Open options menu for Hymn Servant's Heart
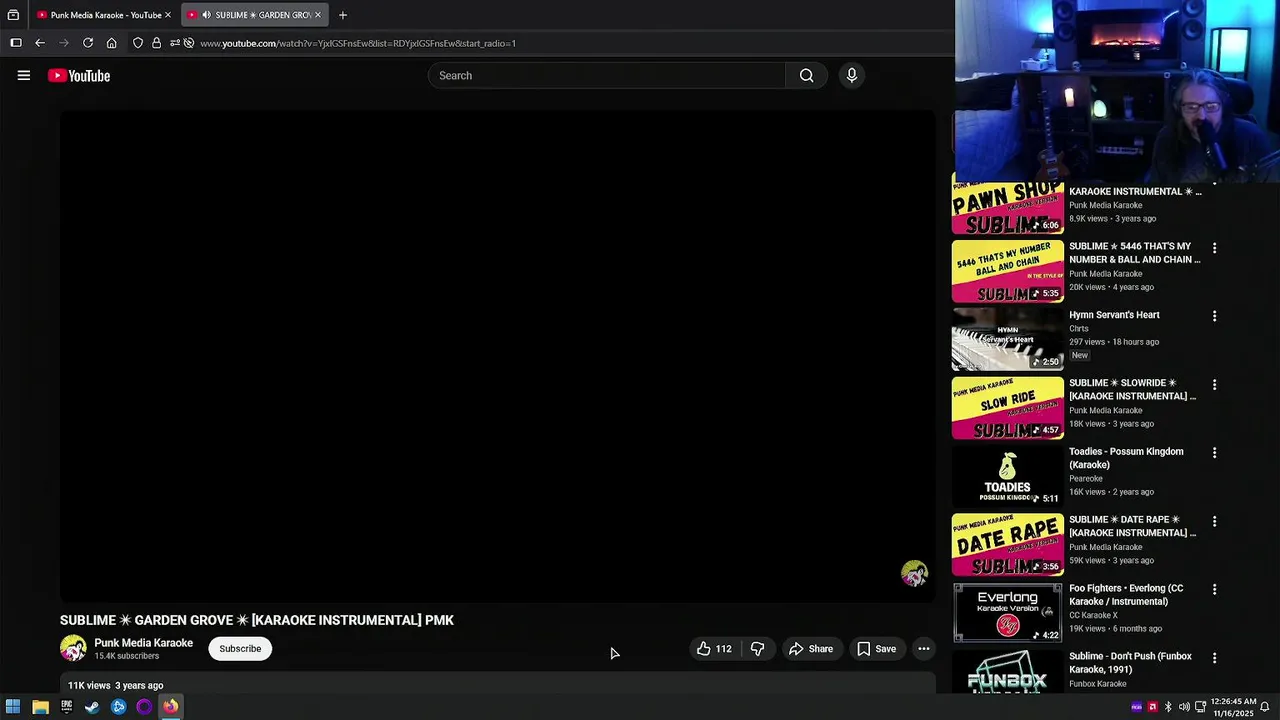1280x720 pixels. click(1215, 316)
